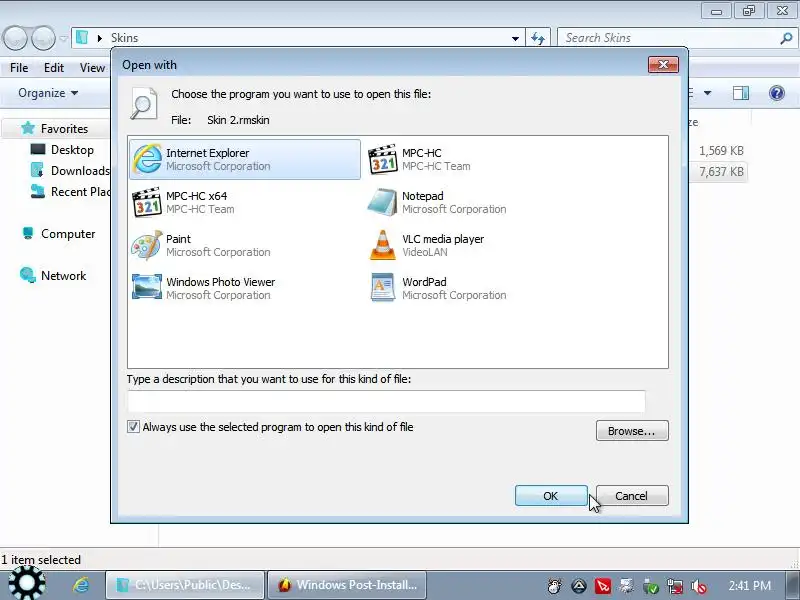Uncheck Always use the selected program checkbox
This screenshot has height=600, width=800.
click(133, 427)
